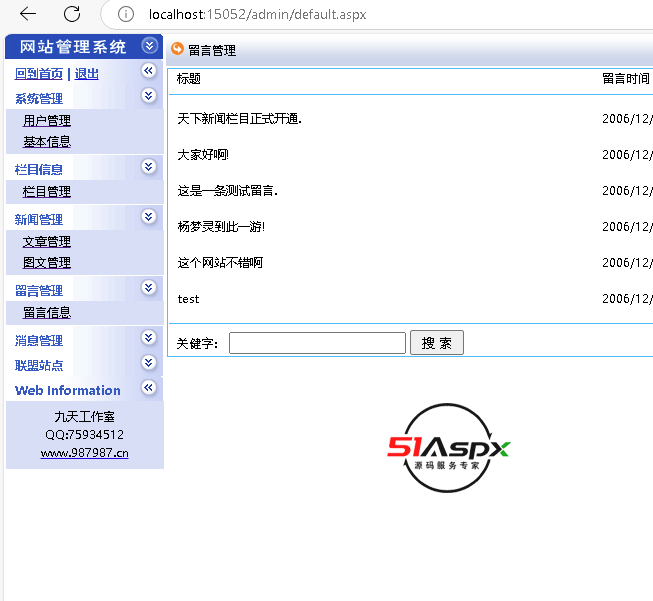Collapse the 栏目信息 section chevron
Viewport: 653px width, 601px height.
tap(149, 167)
